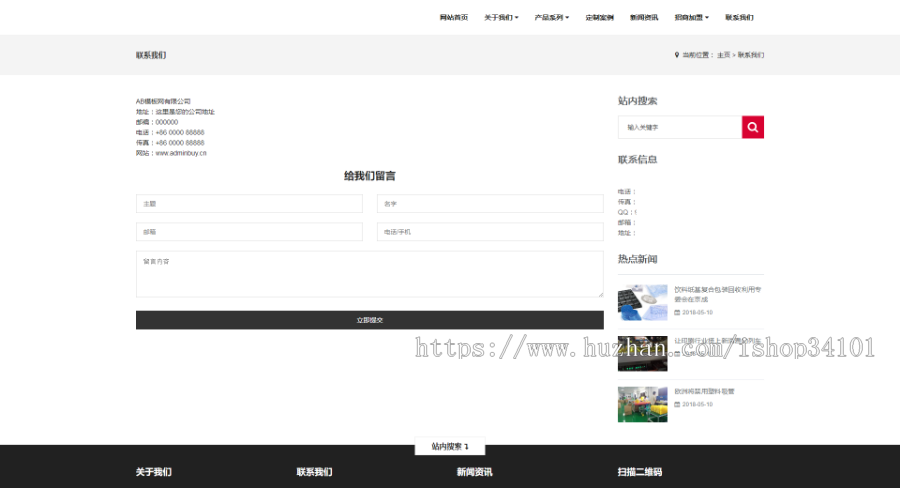This screenshot has height=488, width=900.
Task: Click the red search magnifier button
Action: [x=752, y=127]
